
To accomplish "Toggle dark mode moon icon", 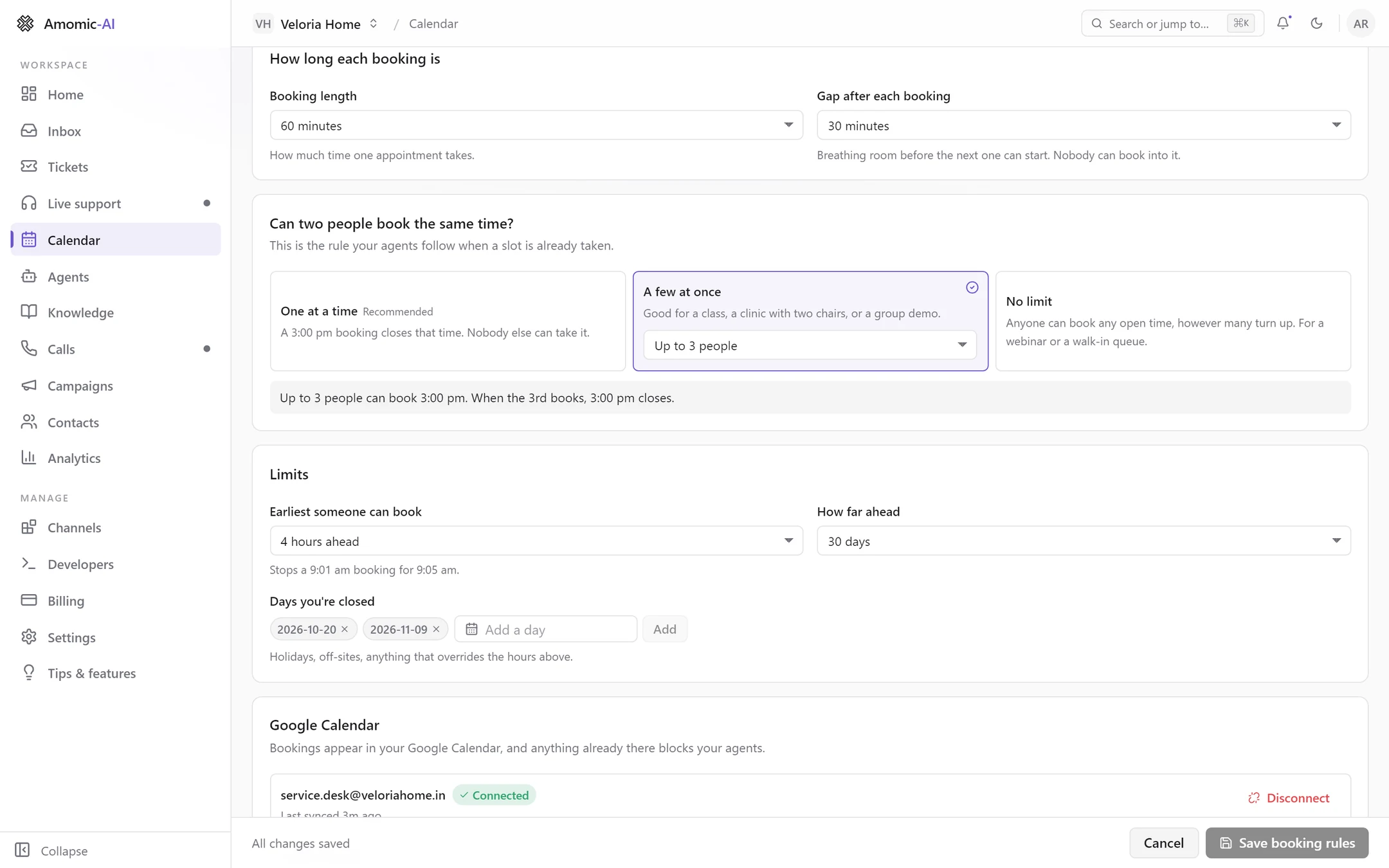I will tap(1316, 23).
